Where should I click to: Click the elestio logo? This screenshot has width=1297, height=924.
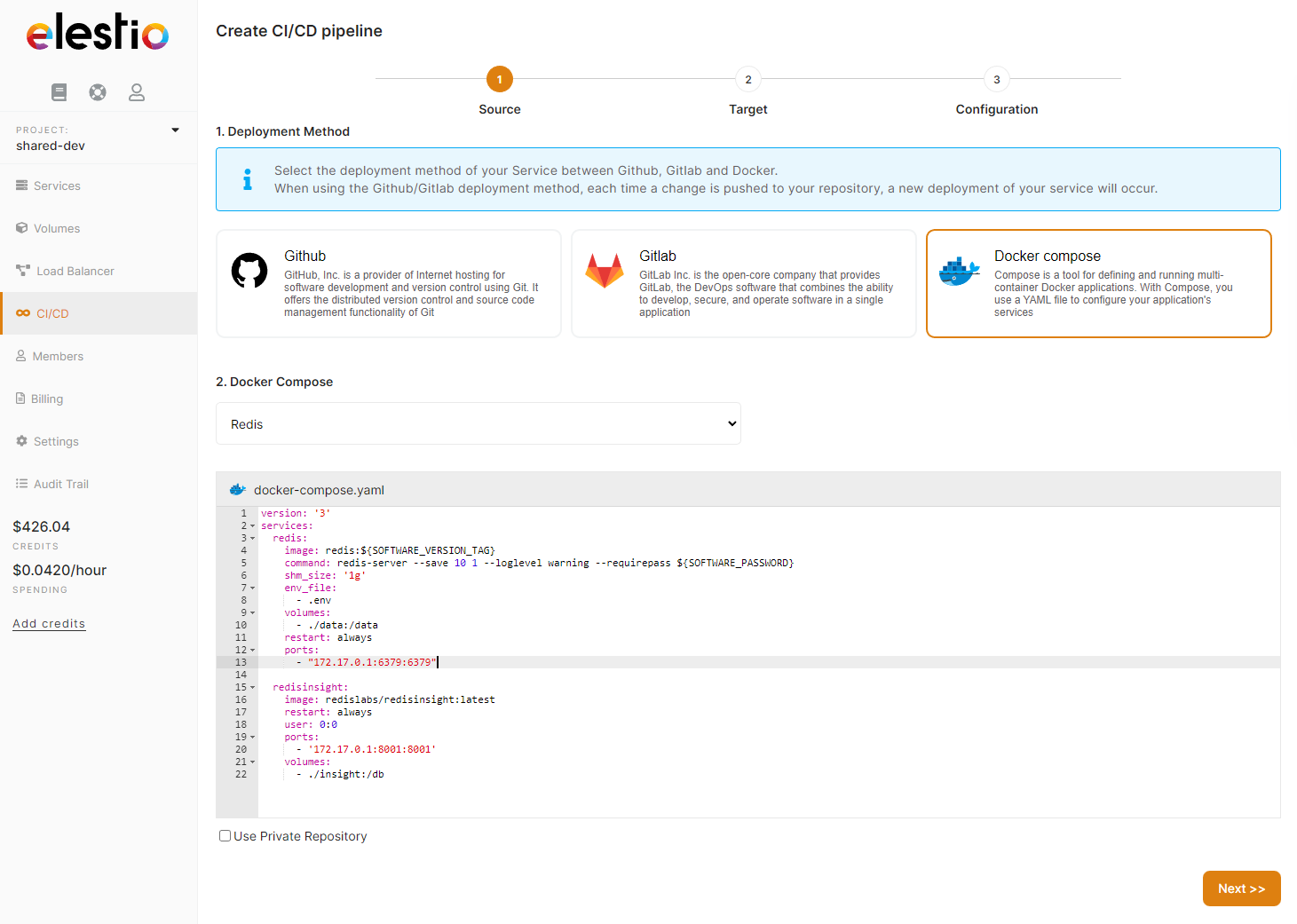pyautogui.click(x=98, y=33)
